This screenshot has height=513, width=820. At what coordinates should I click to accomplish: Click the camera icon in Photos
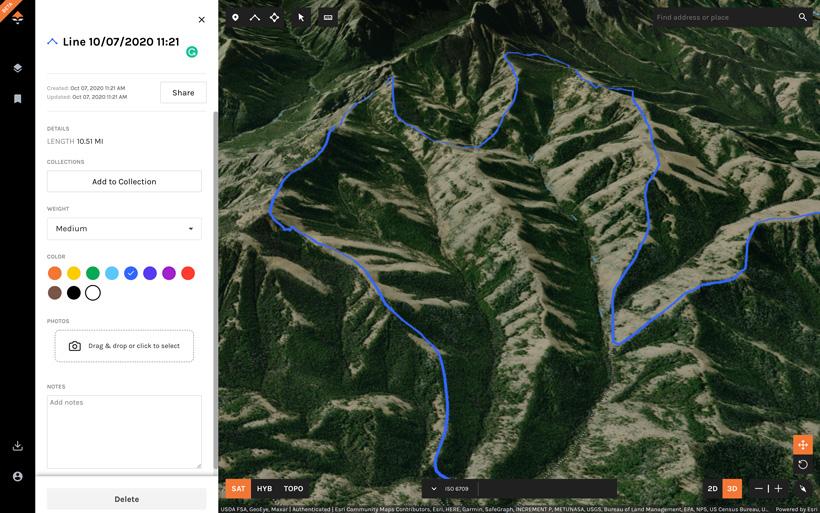tap(75, 346)
